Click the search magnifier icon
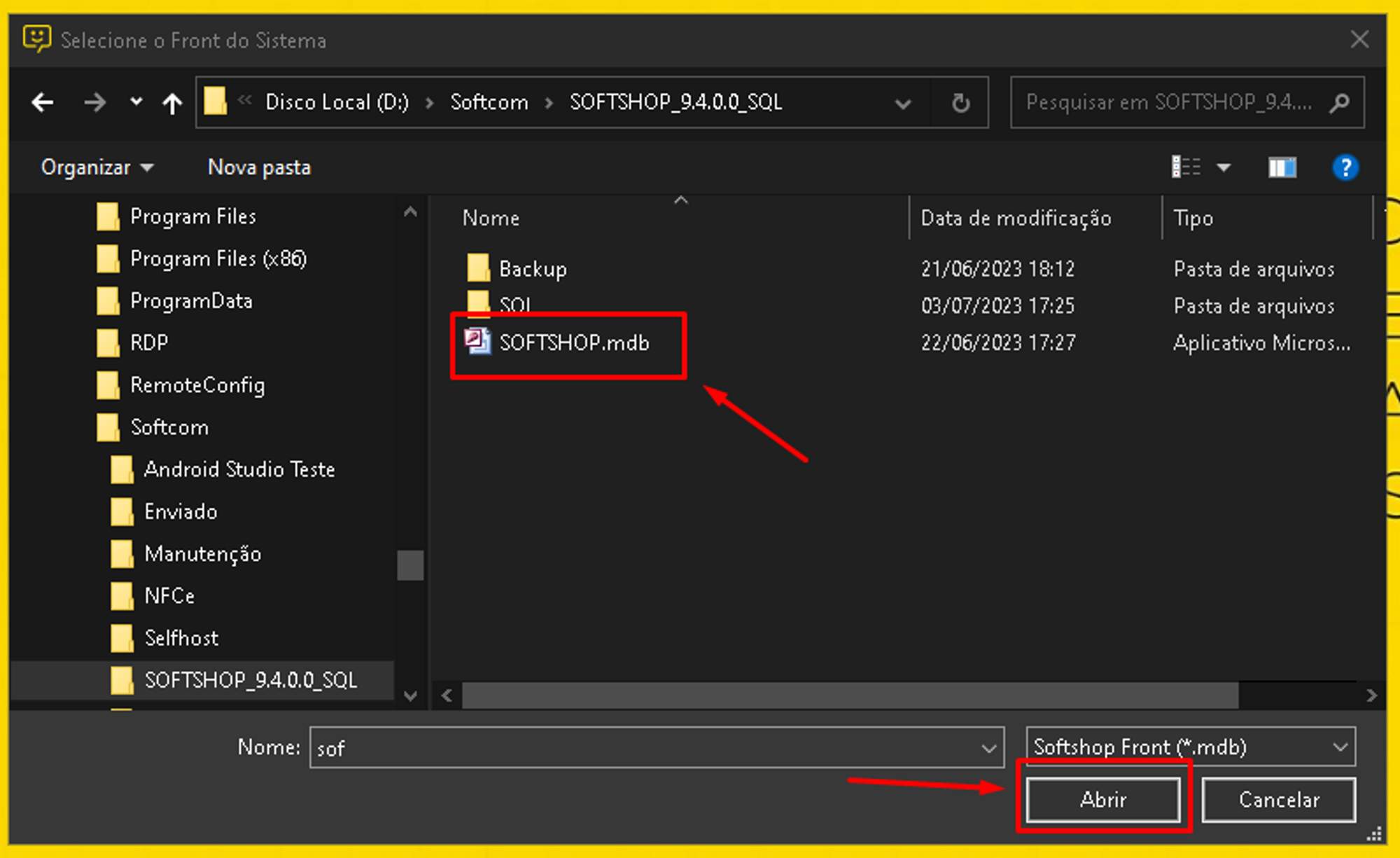Viewport: 1400px width, 858px height. coord(1339,103)
